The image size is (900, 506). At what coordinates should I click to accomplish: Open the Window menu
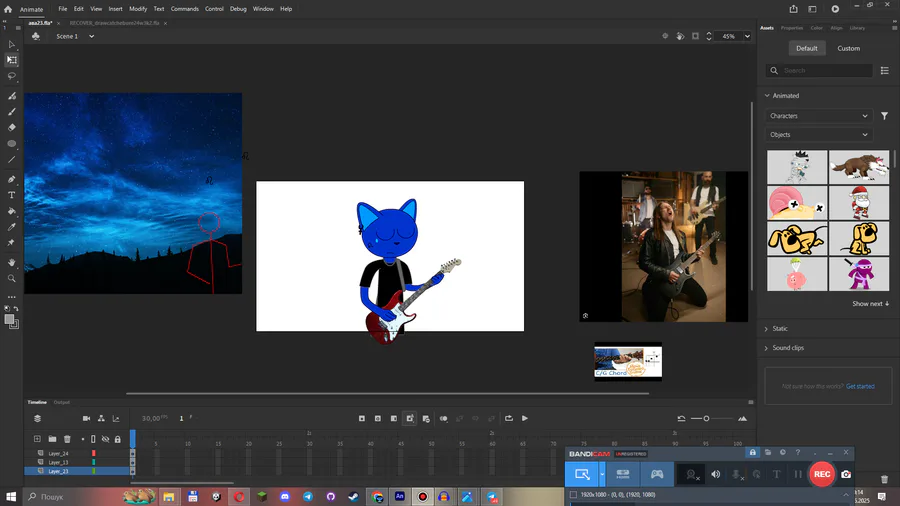point(263,9)
